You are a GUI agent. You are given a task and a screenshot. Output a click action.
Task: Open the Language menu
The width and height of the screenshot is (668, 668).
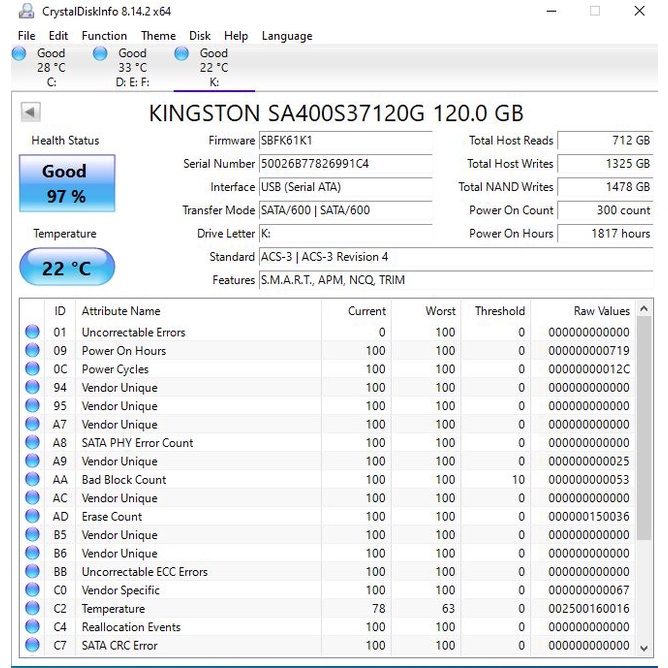click(287, 36)
